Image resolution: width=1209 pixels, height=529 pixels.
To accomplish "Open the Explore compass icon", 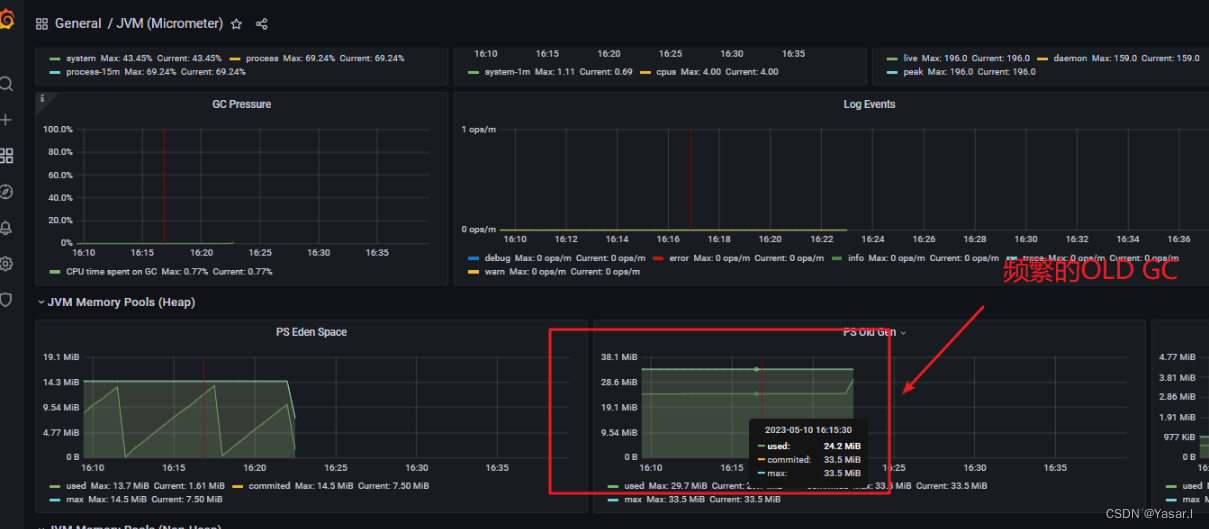I will point(6,192).
